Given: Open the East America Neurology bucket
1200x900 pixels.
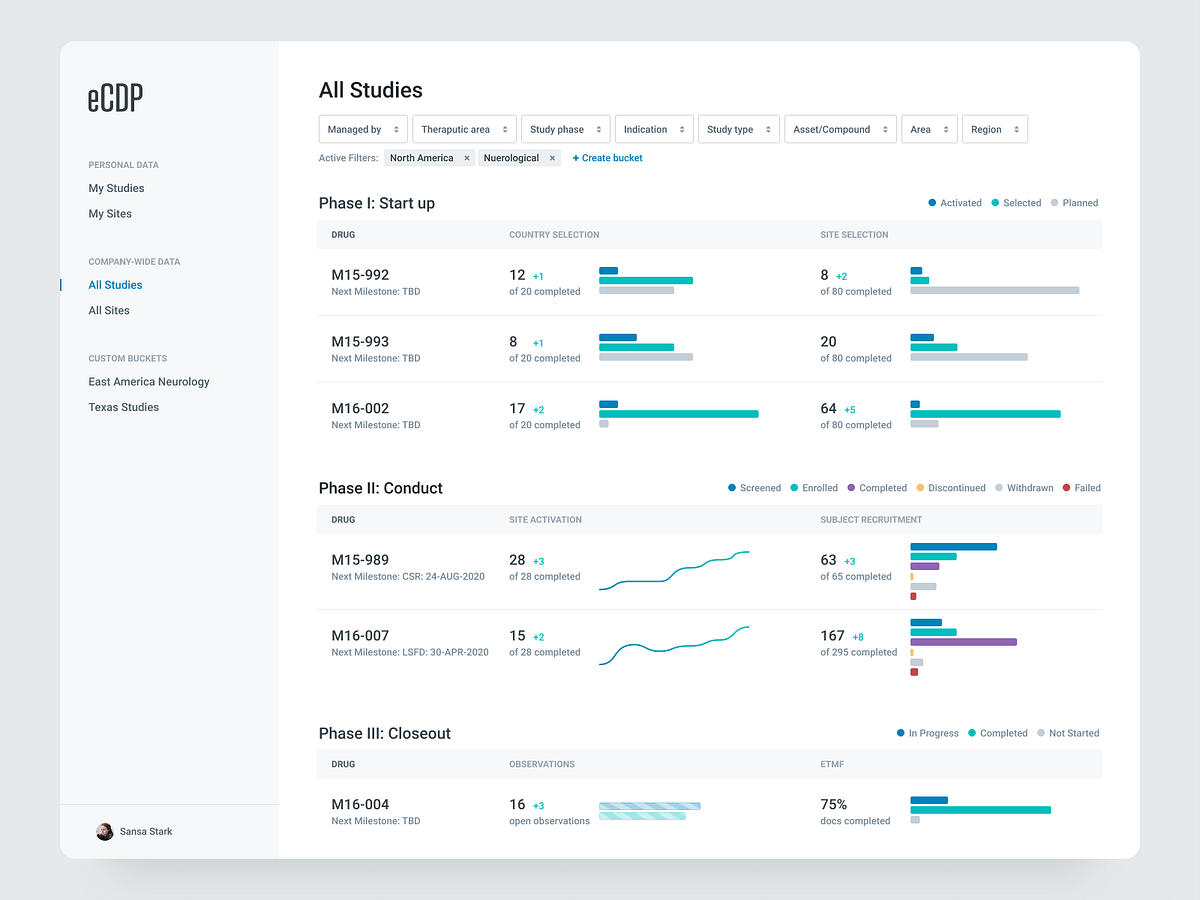Looking at the screenshot, I should pyautogui.click(x=148, y=381).
